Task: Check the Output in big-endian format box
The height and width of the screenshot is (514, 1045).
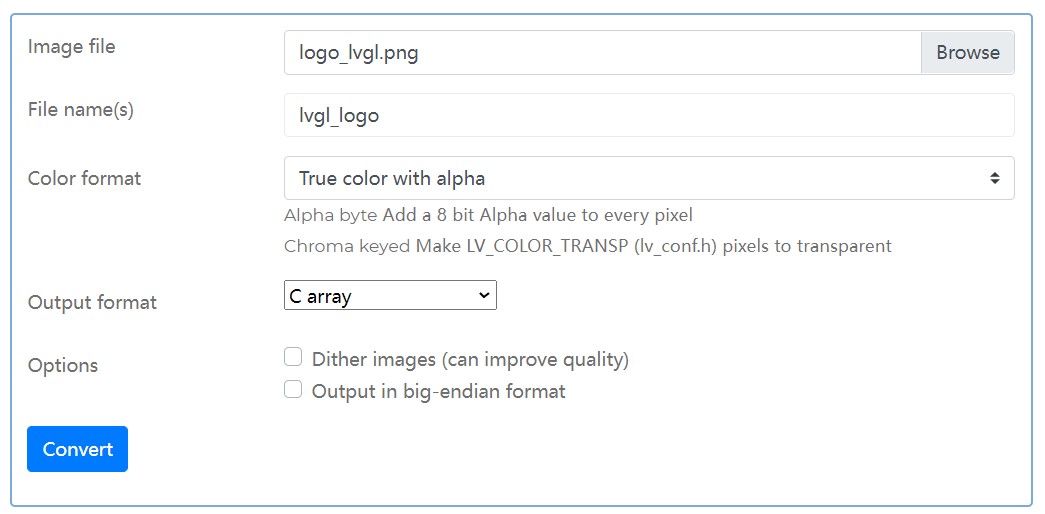Action: click(293, 389)
